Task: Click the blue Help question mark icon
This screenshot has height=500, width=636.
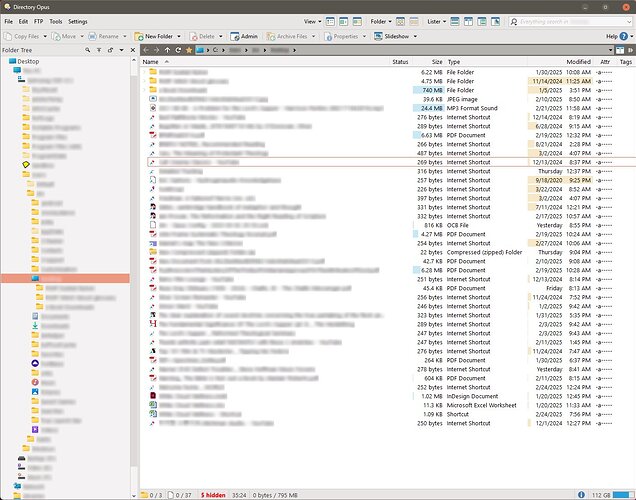Action: pos(623,36)
